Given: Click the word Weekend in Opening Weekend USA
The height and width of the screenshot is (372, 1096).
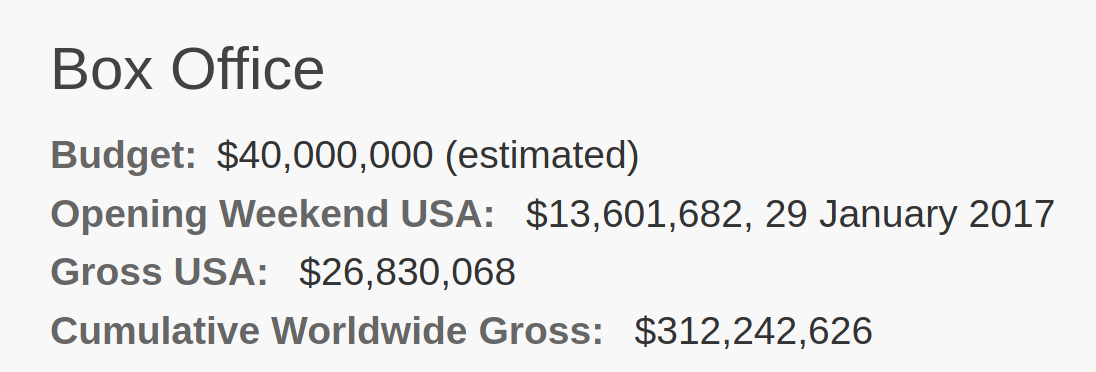Looking at the screenshot, I should pyautogui.click(x=303, y=214).
